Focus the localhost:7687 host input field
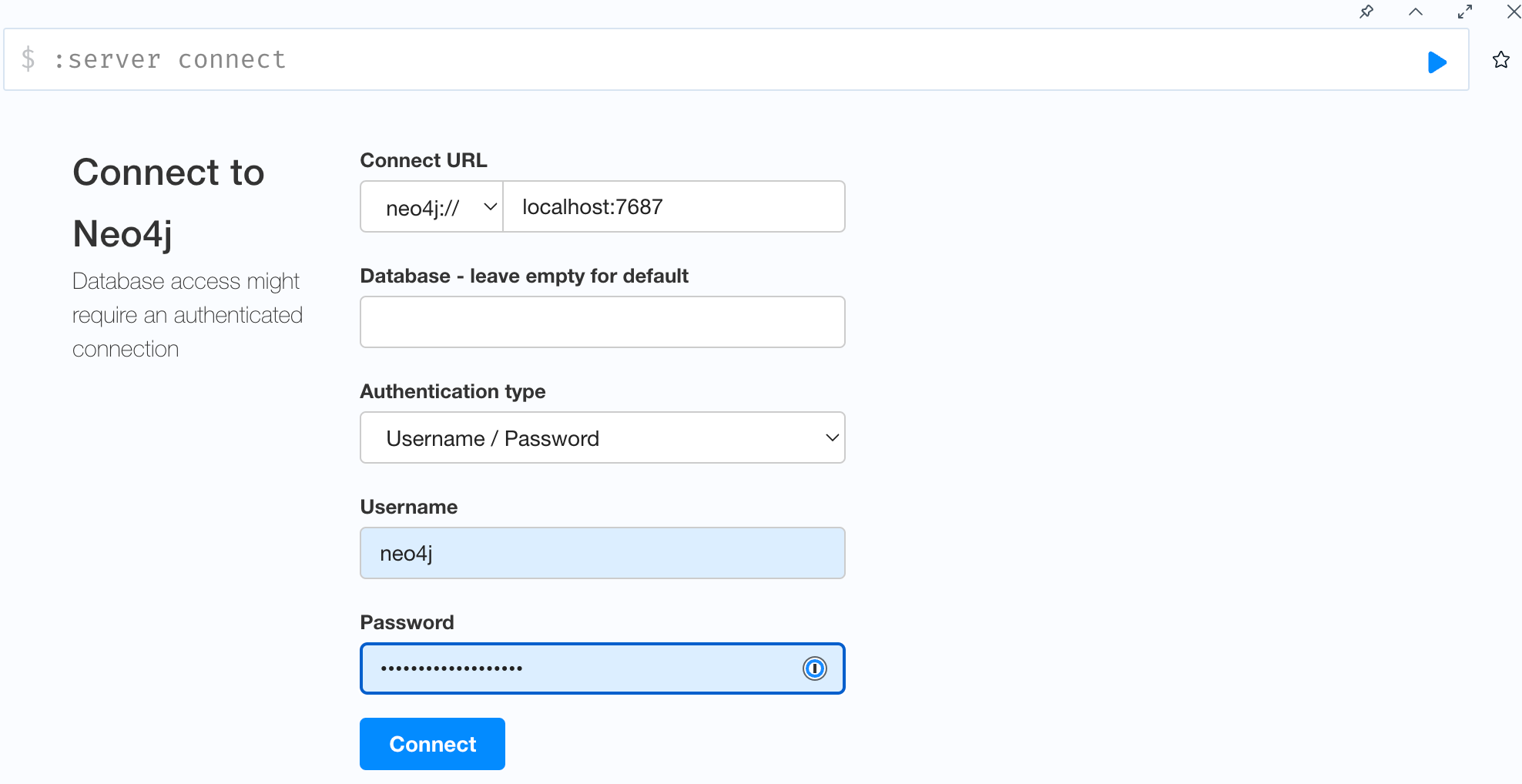 (x=674, y=206)
